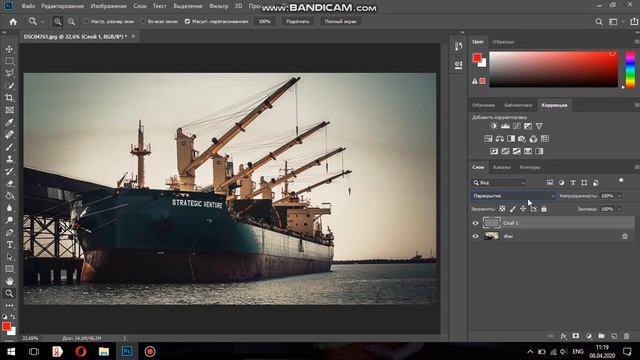
Task: Open the Zoom tool preset picker arrow
Action: (x=42, y=22)
